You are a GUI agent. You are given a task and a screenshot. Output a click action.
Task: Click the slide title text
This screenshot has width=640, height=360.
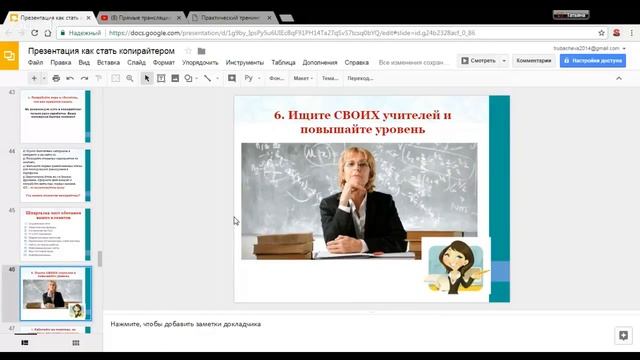click(x=362, y=122)
